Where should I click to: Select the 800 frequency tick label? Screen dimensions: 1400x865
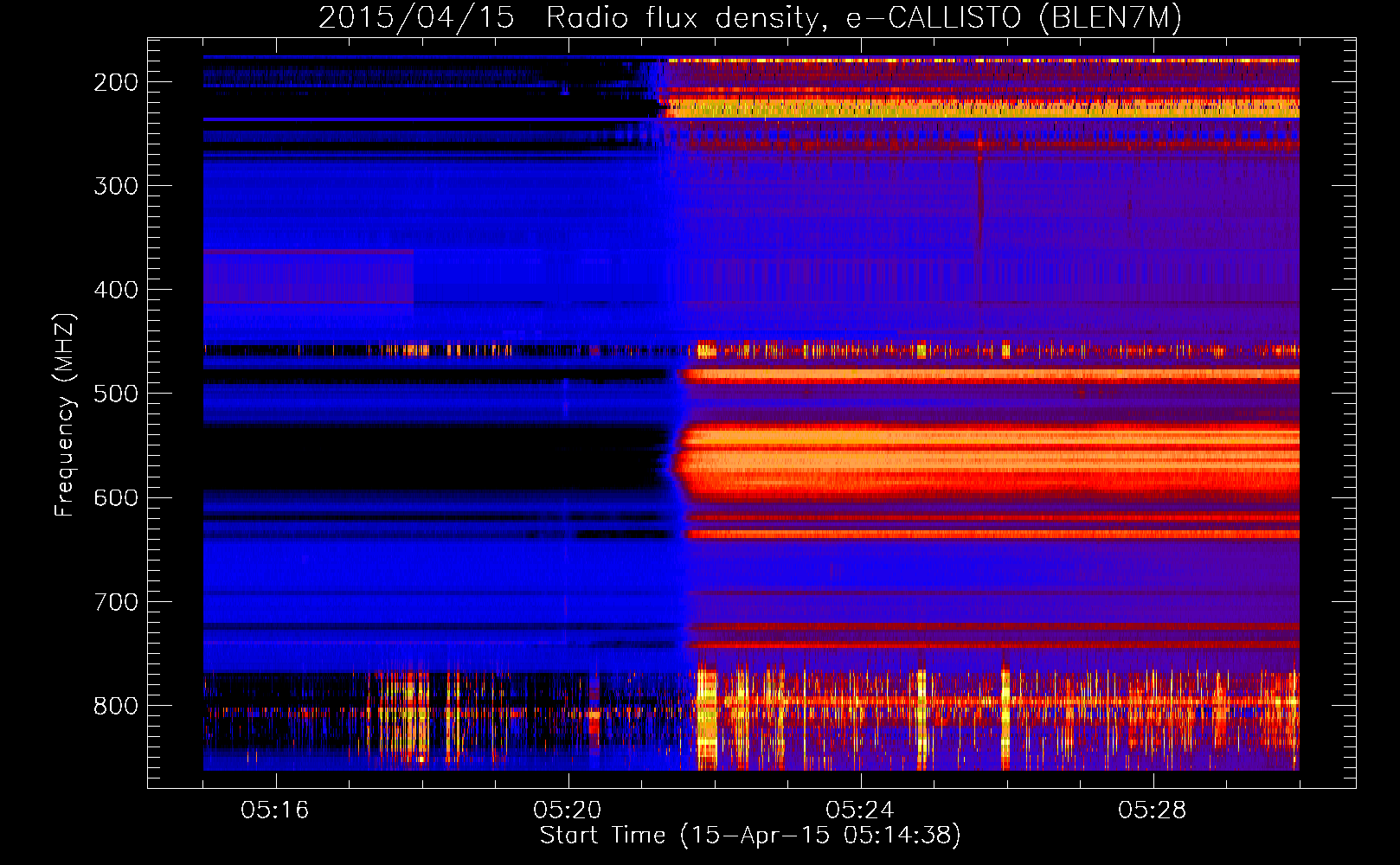[x=115, y=705]
